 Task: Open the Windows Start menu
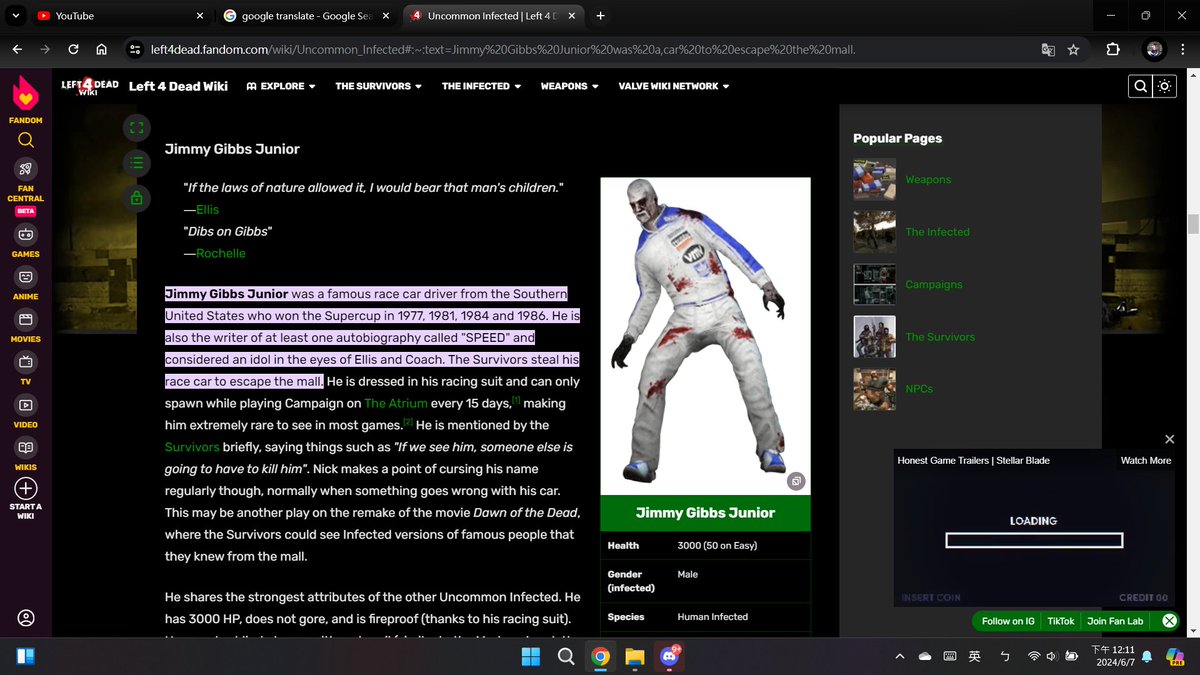pyautogui.click(x=530, y=656)
